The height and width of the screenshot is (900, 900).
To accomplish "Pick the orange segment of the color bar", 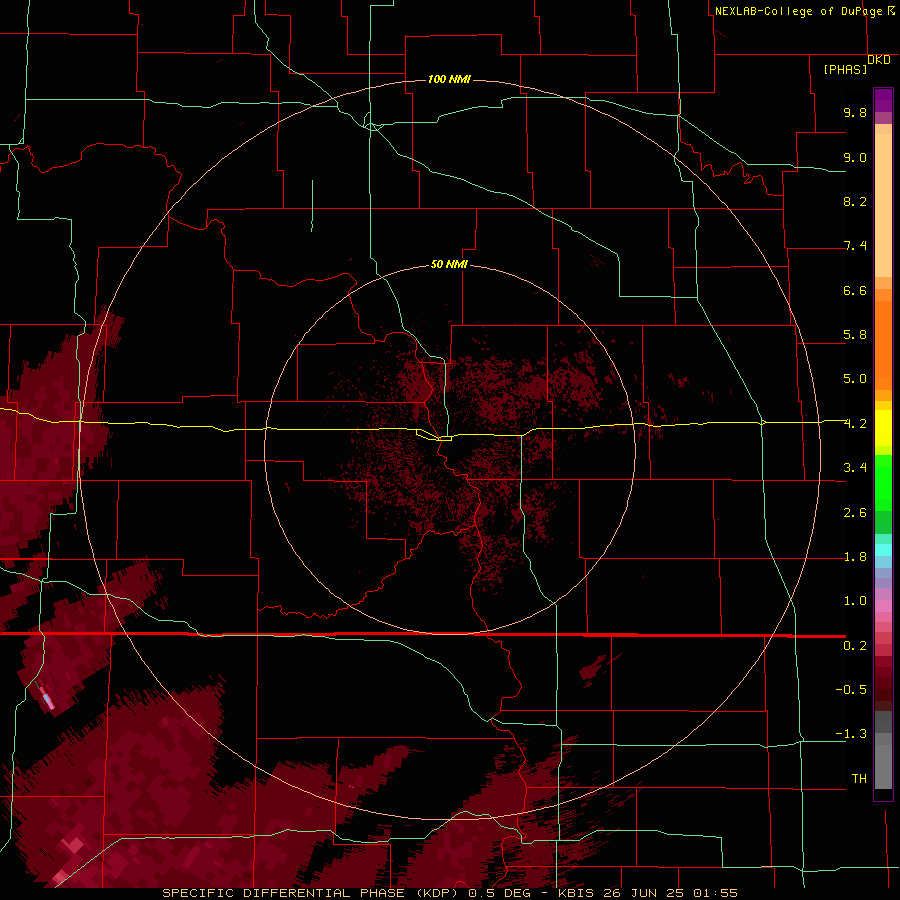I will click(x=883, y=344).
